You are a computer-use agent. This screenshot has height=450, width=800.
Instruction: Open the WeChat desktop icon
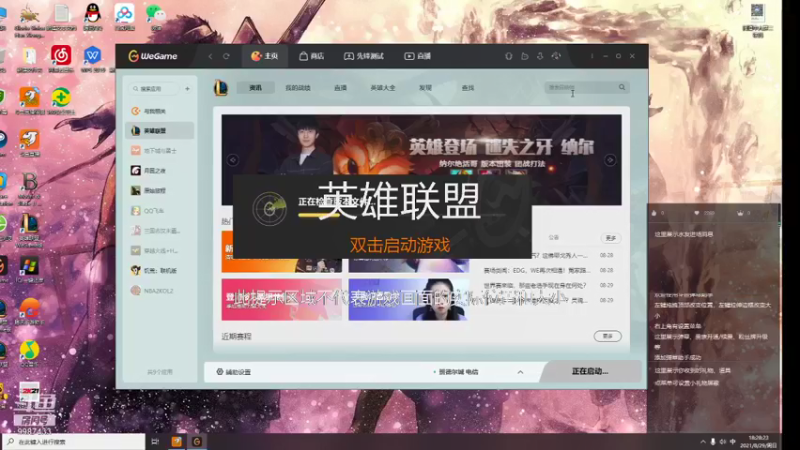click(x=156, y=16)
